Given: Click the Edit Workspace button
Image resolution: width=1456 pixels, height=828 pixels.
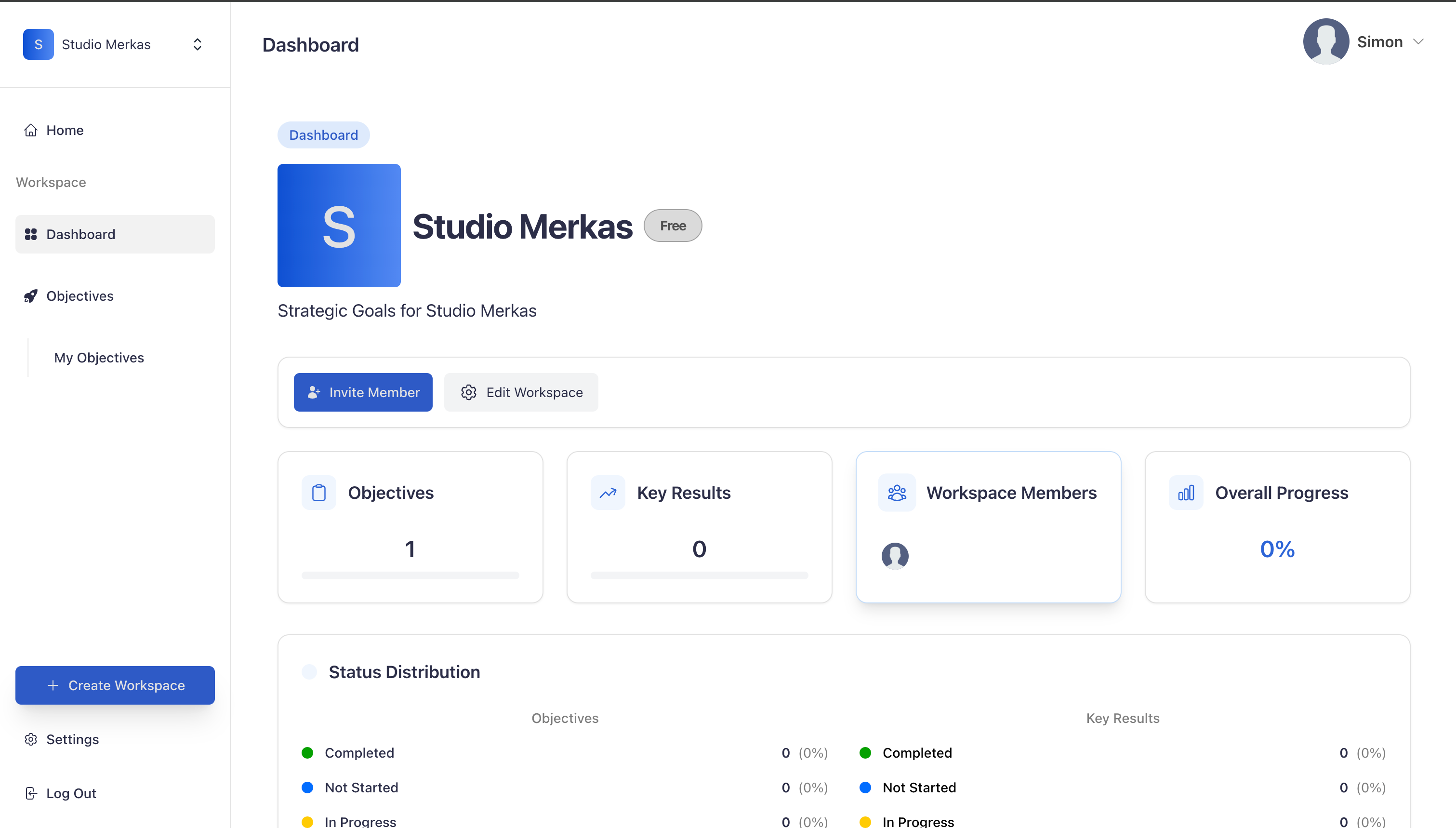Looking at the screenshot, I should 520,392.
